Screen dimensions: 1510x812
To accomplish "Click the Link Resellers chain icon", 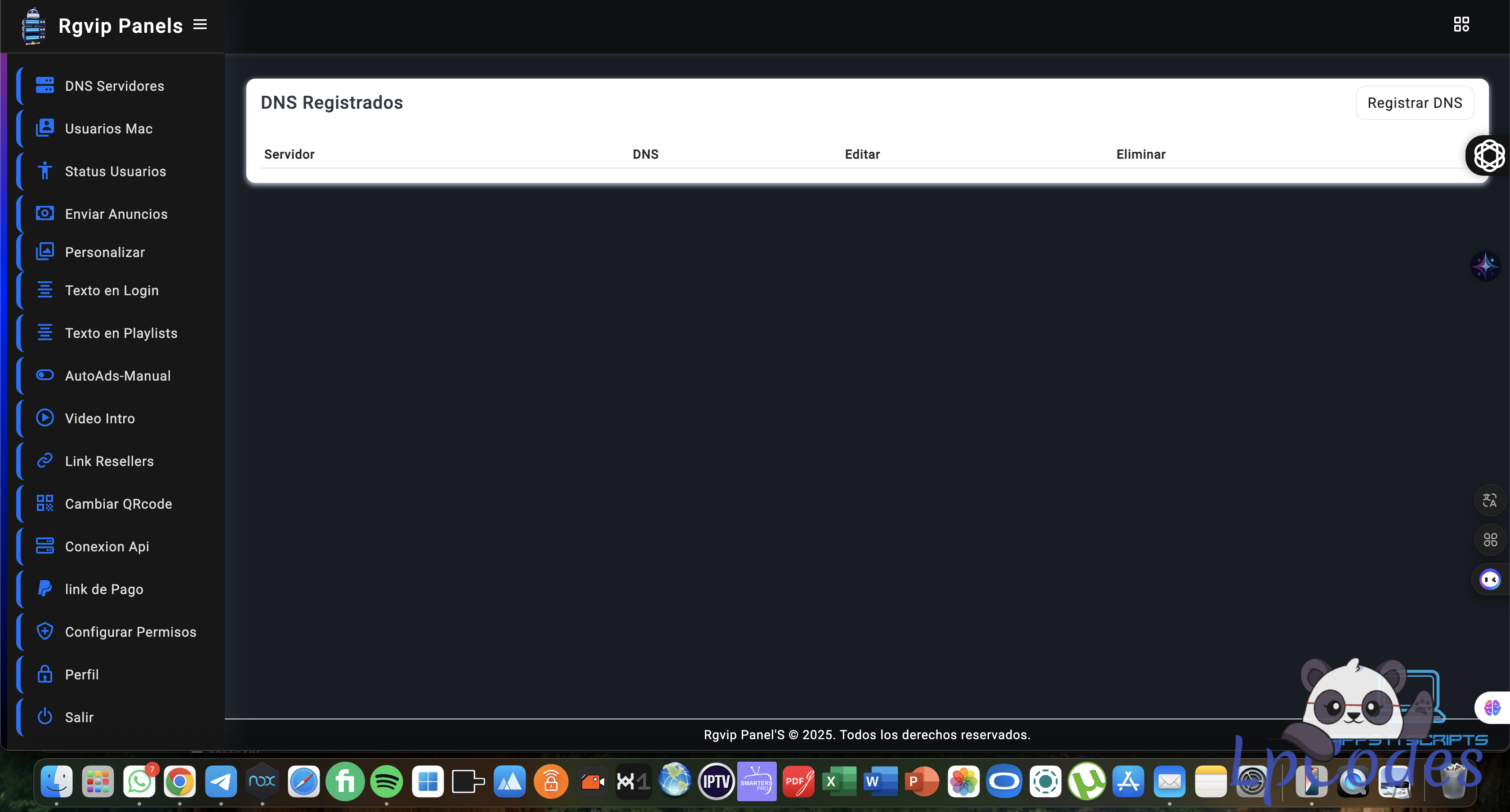I will (45, 461).
